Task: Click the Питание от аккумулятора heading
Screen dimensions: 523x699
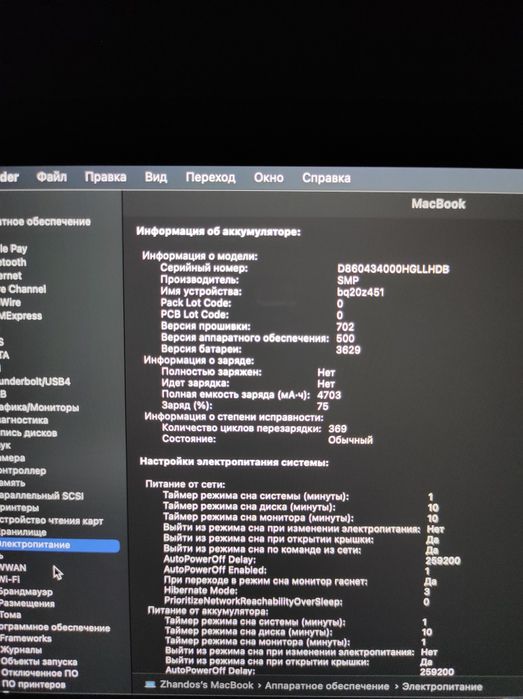Action: pyautogui.click(x=208, y=611)
